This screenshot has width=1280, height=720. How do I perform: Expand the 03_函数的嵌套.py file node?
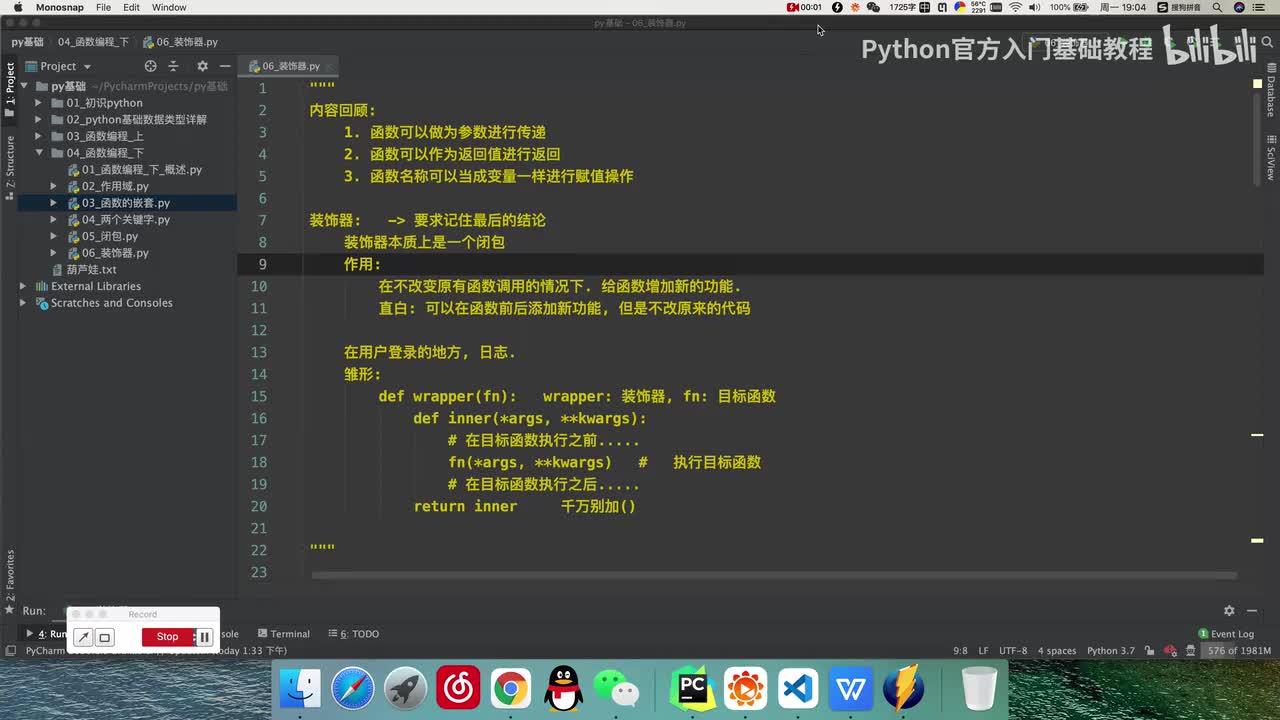point(54,203)
